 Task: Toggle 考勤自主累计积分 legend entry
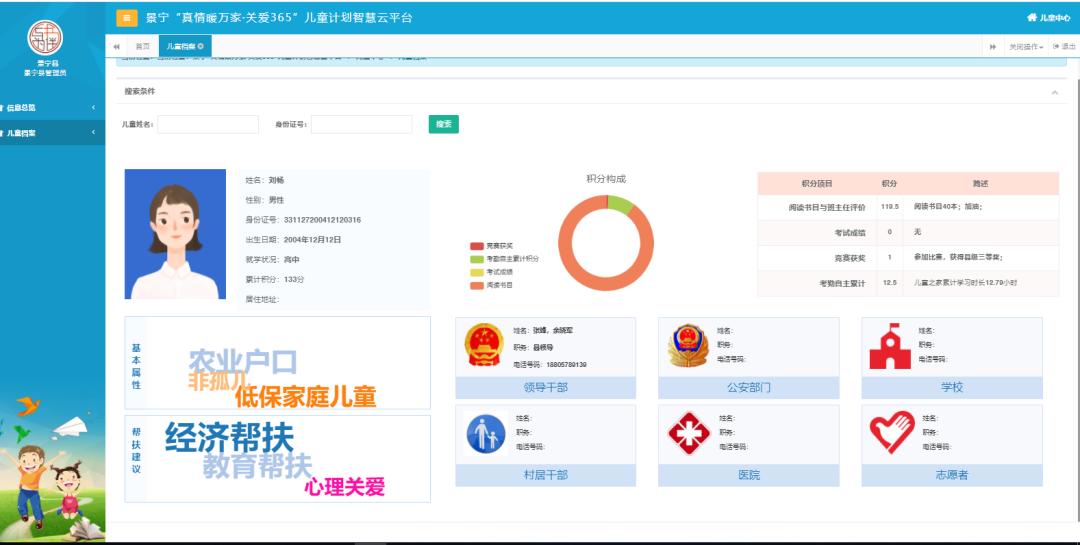pos(504,258)
